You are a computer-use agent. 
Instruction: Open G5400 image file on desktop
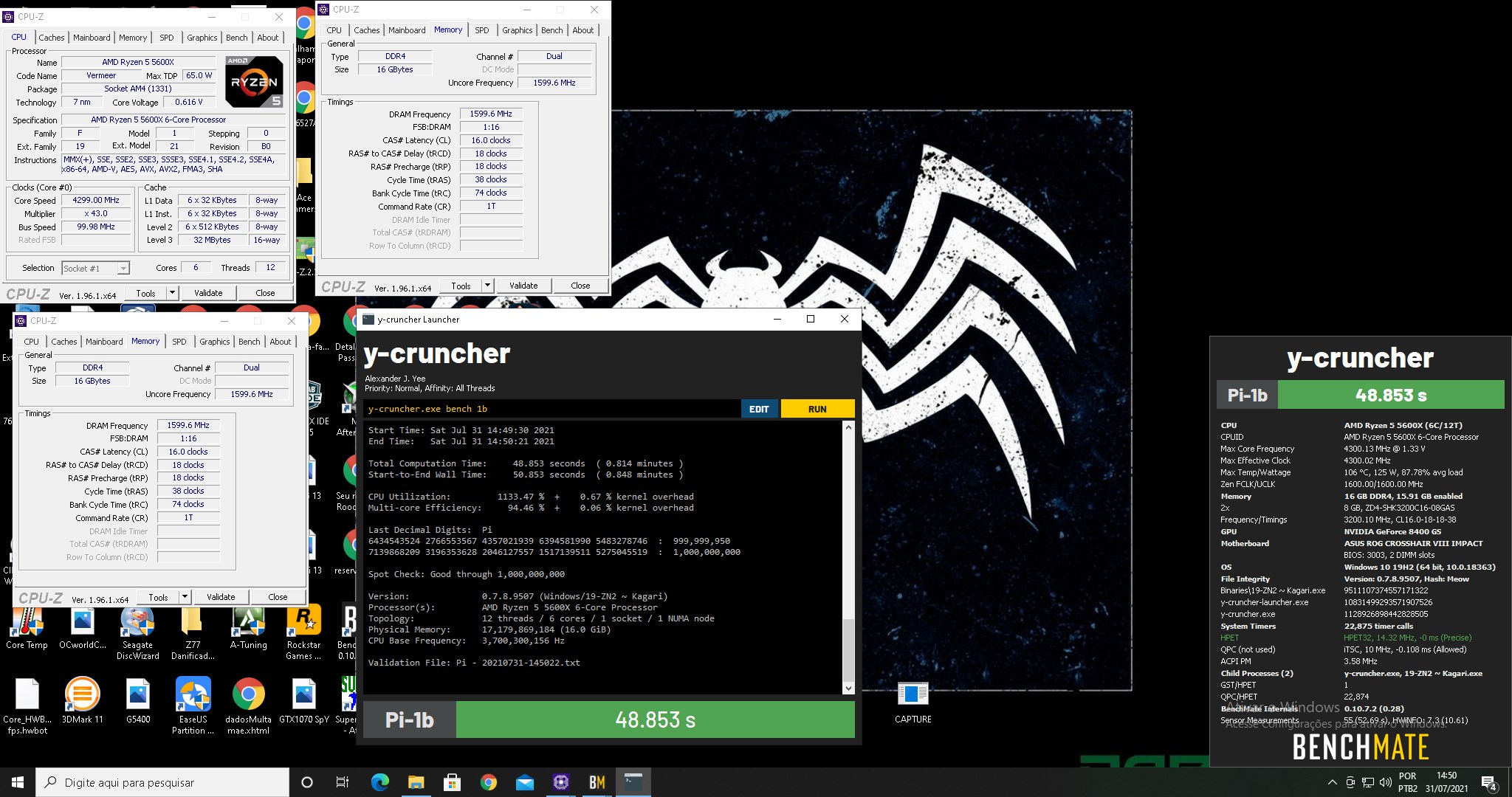coord(137,700)
